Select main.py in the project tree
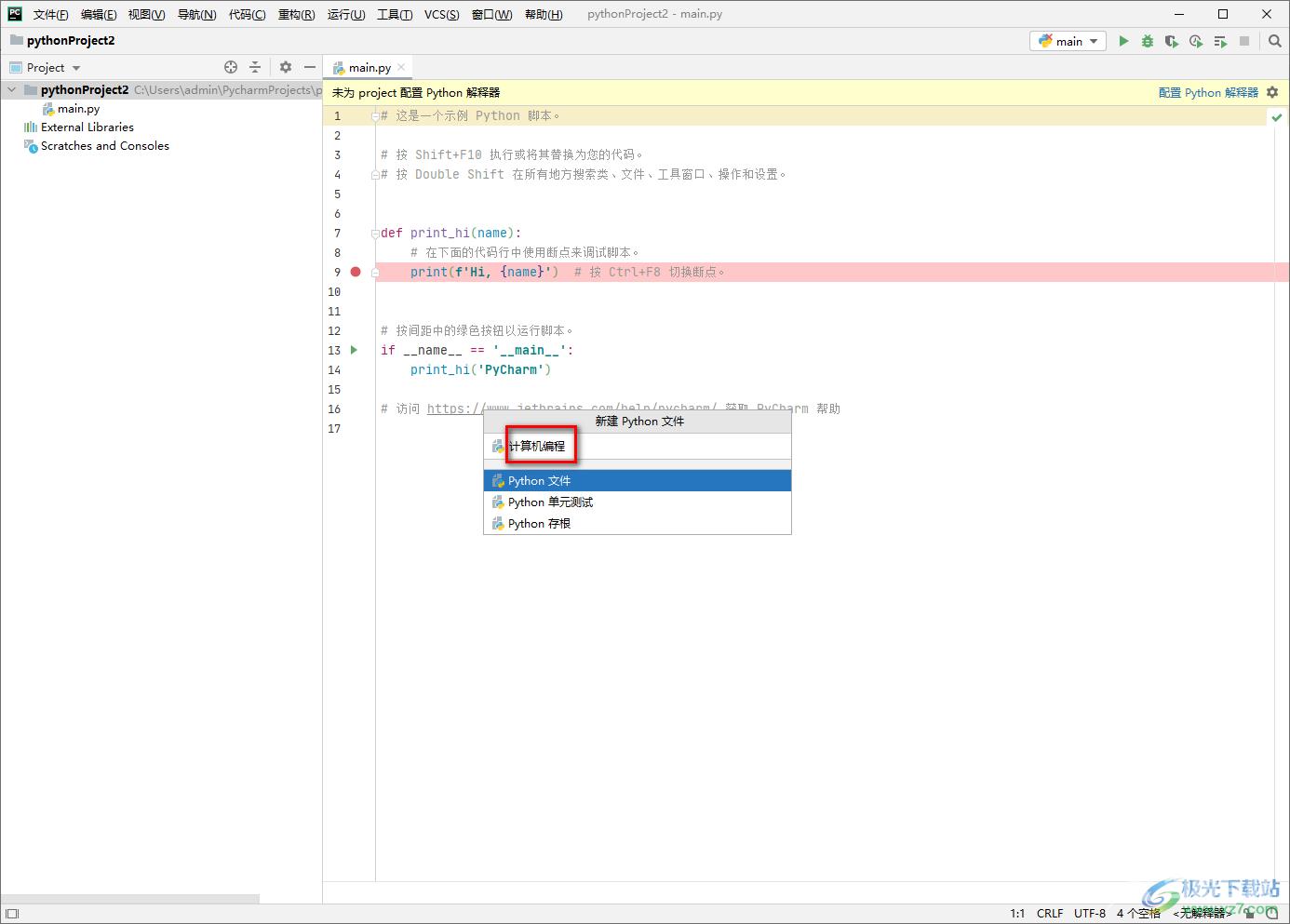Viewport: 1290px width, 924px height. tap(78, 109)
